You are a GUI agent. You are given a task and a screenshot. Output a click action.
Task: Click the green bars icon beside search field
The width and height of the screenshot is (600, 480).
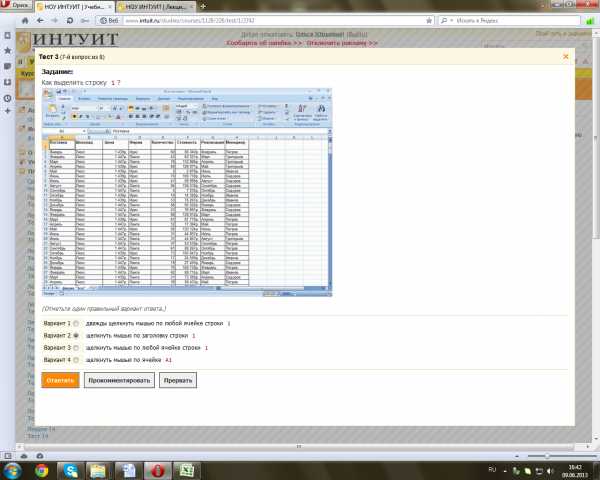click(x=590, y=21)
